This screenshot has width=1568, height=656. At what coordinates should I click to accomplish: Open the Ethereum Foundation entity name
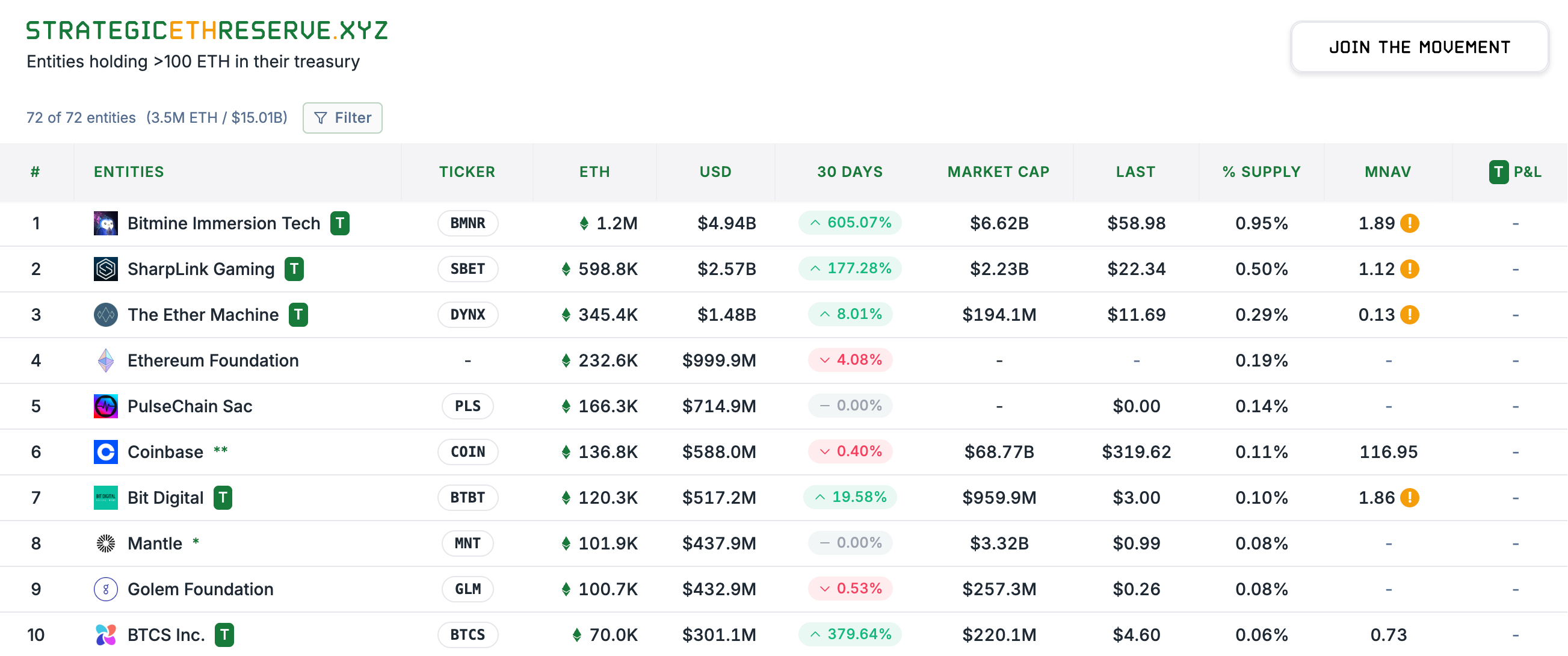click(x=213, y=360)
